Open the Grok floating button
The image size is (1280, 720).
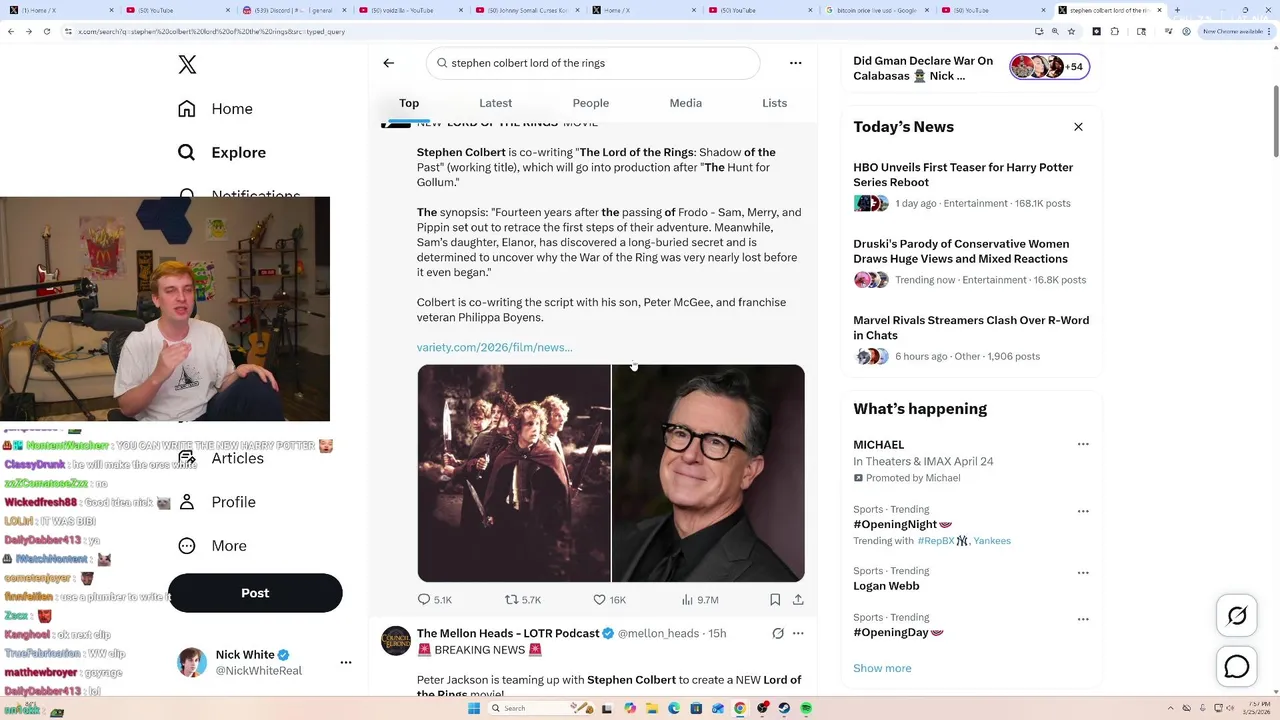1237,617
